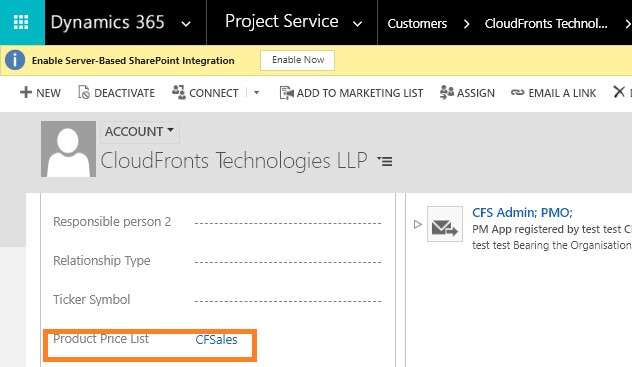This screenshot has width=632, height=367.
Task: Click the CloudFronts Technologies LLP record title
Action: [234, 161]
